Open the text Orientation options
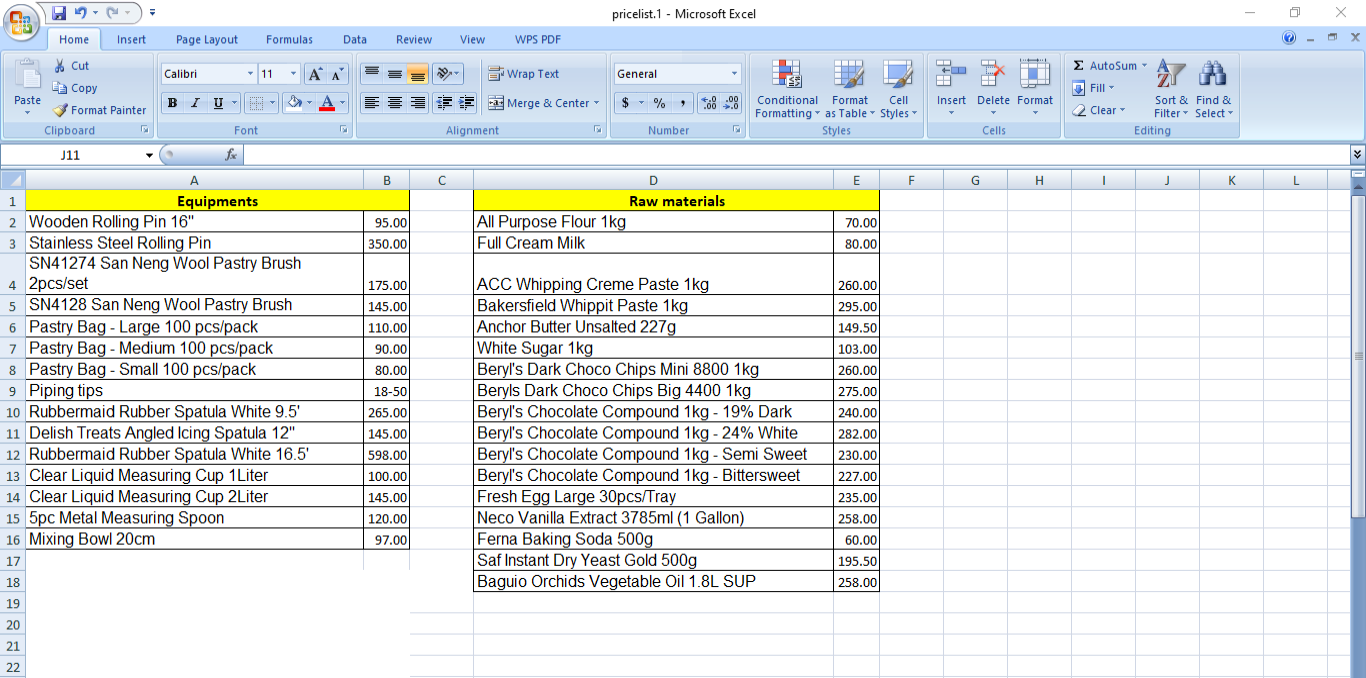Viewport: 1366px width, 678px height. tap(448, 74)
